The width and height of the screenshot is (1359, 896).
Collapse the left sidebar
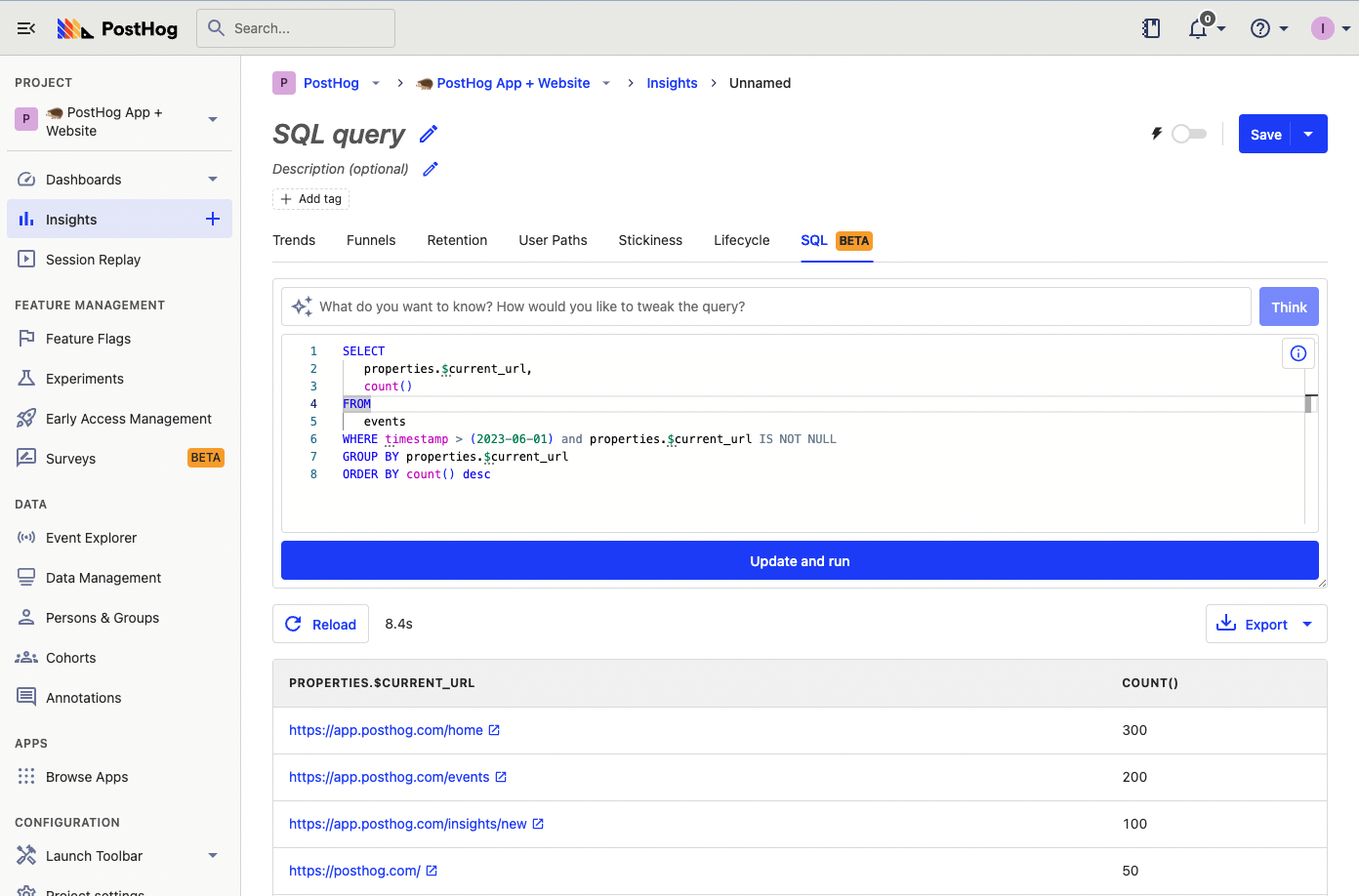[25, 28]
